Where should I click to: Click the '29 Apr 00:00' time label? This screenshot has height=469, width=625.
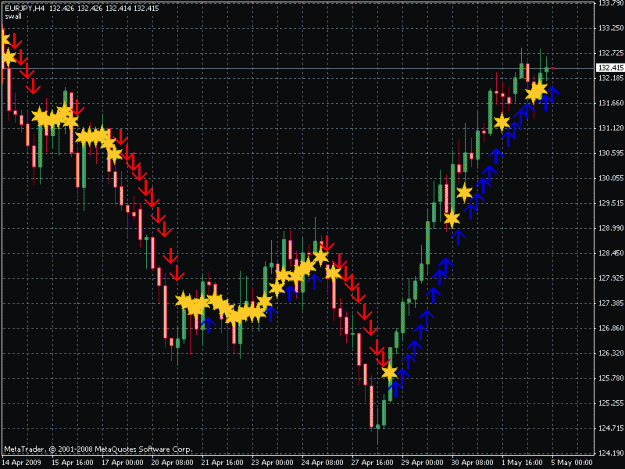(x=422, y=463)
